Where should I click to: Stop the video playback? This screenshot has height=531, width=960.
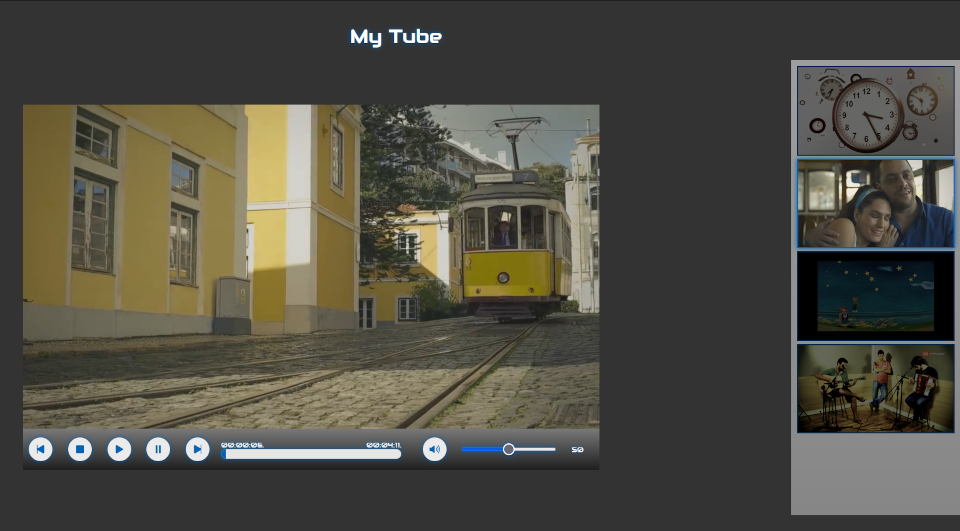click(x=80, y=449)
